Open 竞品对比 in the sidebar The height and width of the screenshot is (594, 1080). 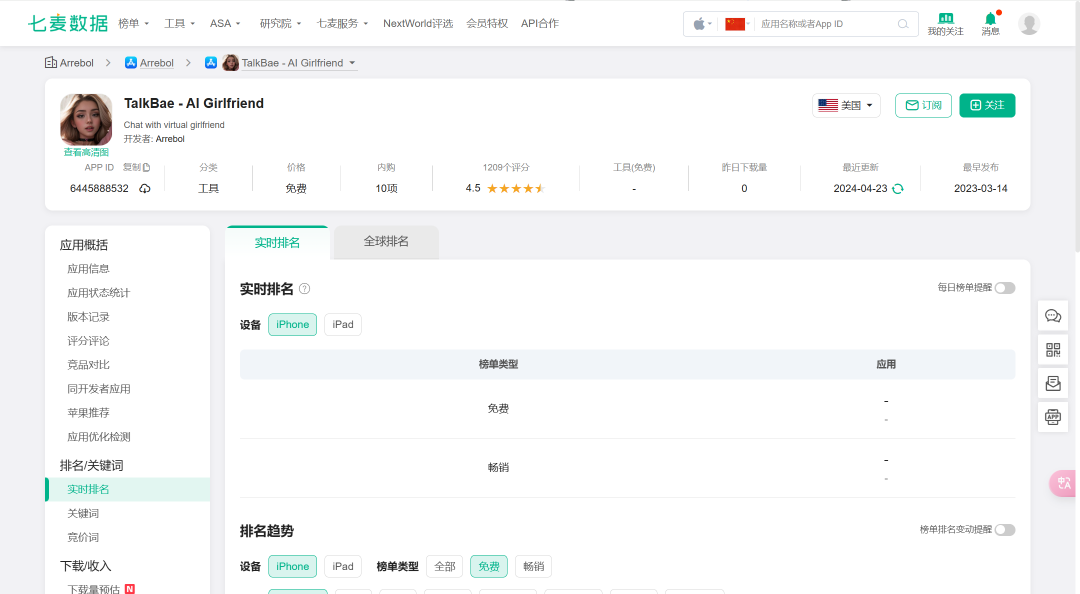coord(88,365)
